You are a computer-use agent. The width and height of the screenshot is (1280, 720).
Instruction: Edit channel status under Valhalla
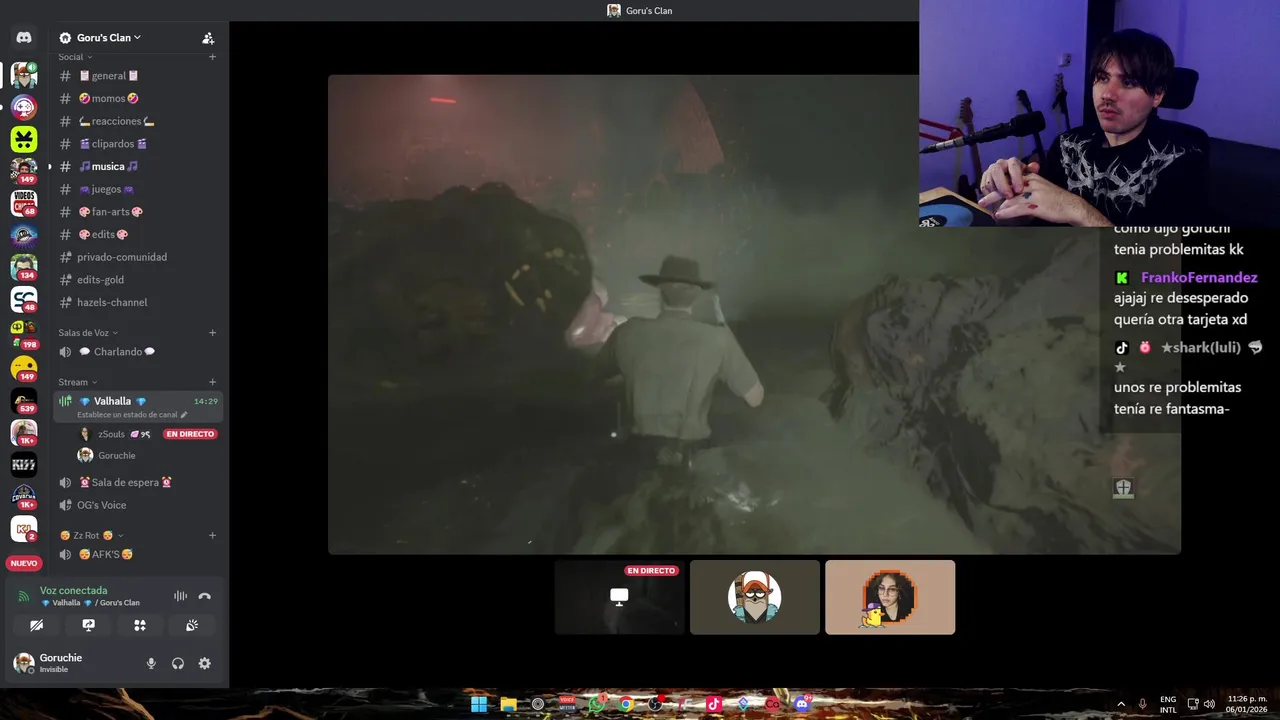click(x=132, y=414)
